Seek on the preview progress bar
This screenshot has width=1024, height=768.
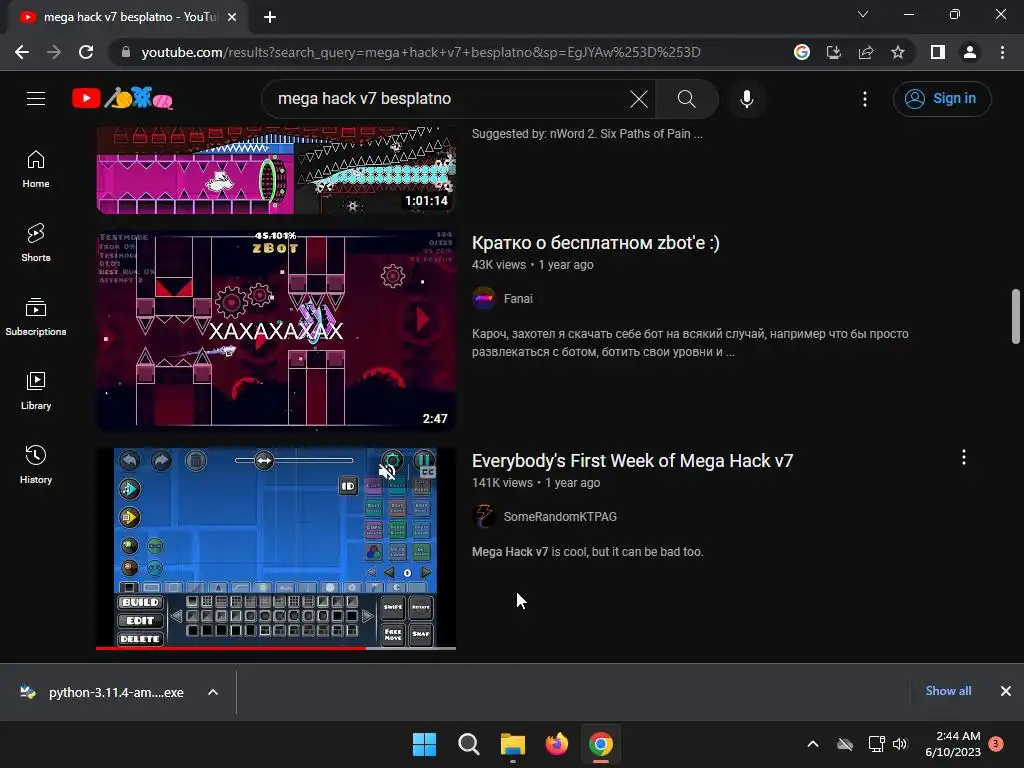276,648
